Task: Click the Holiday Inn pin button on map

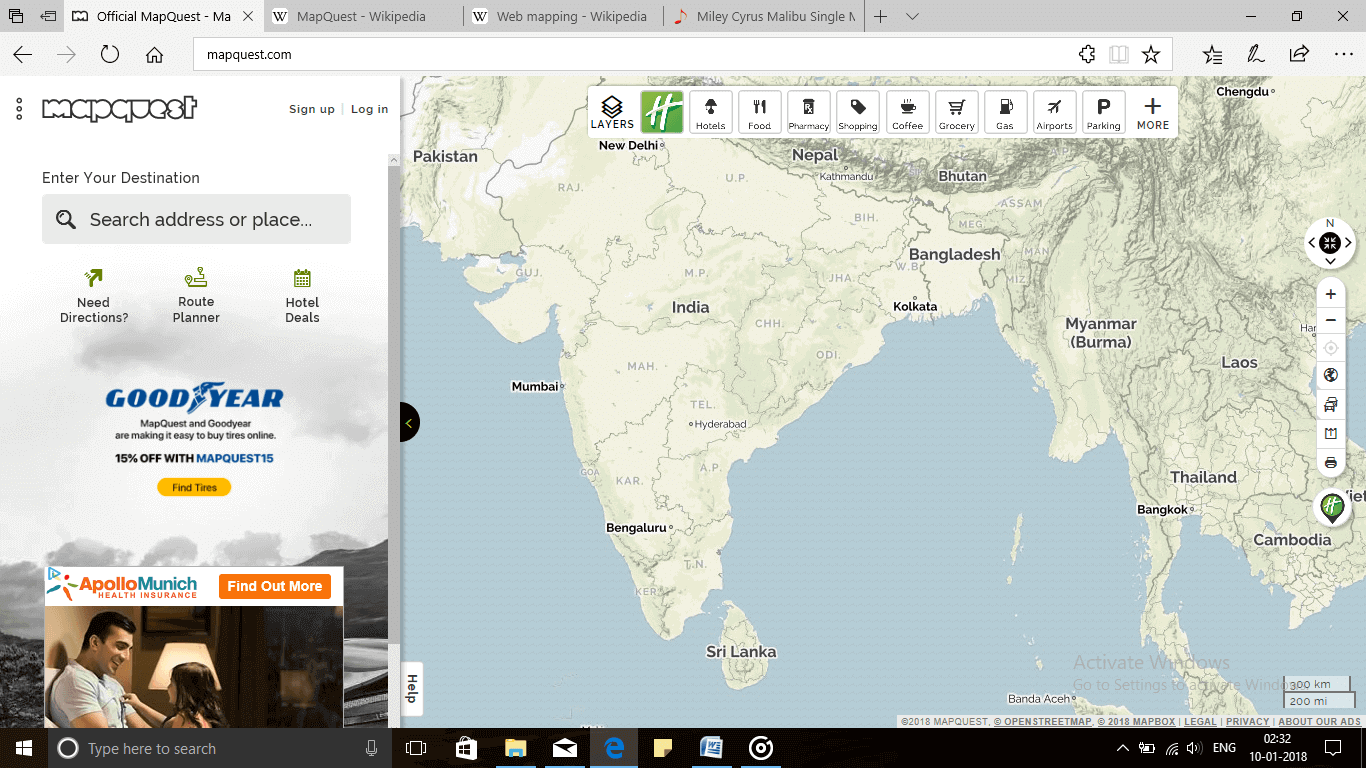Action: (1332, 507)
